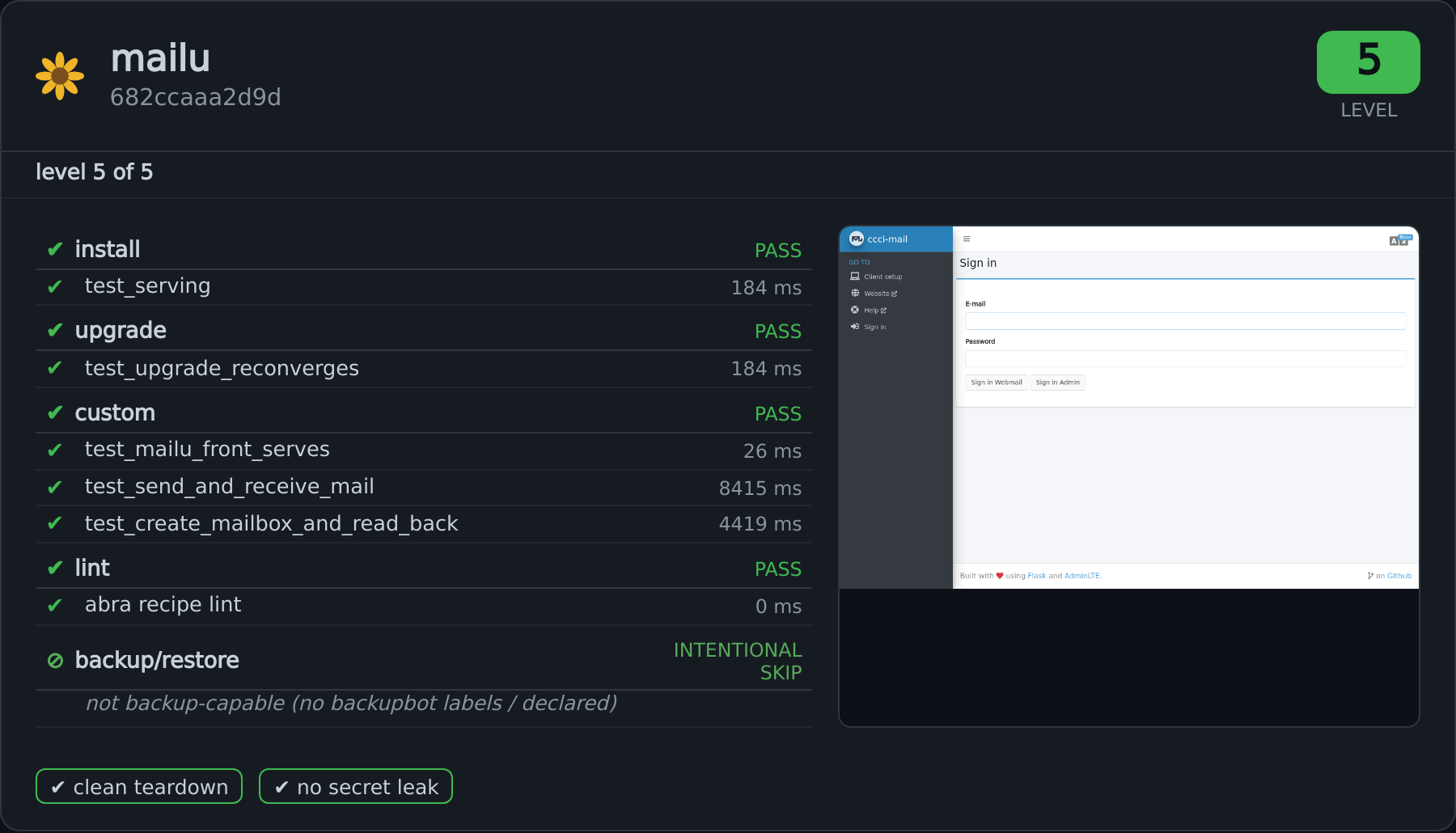Click the test_mailu_front_serves test name
The image size is (1456, 833).
pos(207,450)
